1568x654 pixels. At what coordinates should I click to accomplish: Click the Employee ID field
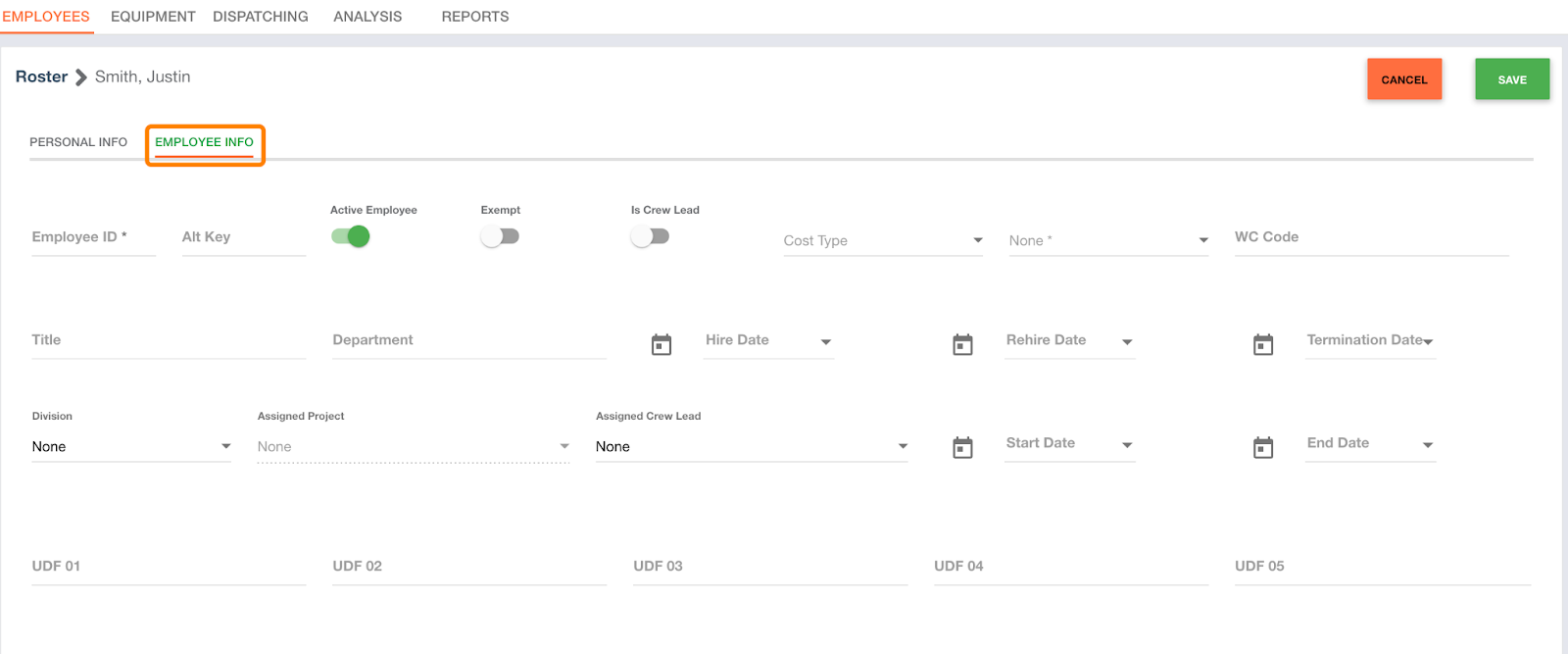click(93, 237)
